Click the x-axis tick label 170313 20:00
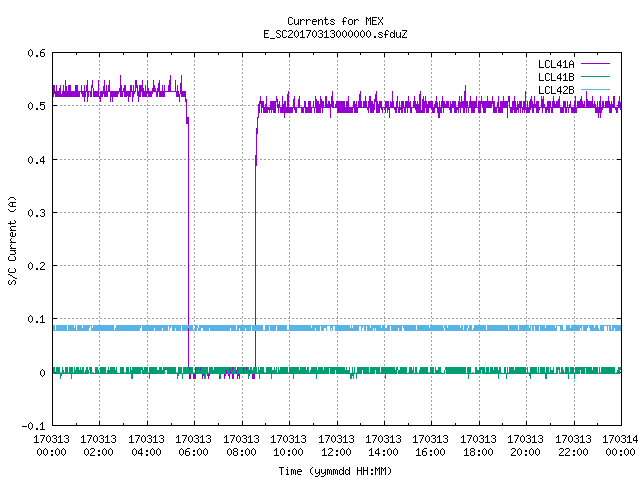This screenshot has width=640, height=480. point(525,446)
